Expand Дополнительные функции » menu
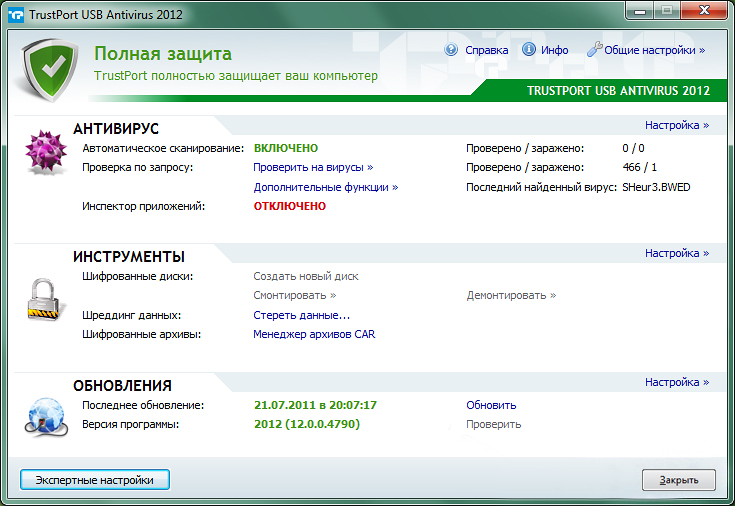This screenshot has height=506, width=735. pyautogui.click(x=326, y=187)
